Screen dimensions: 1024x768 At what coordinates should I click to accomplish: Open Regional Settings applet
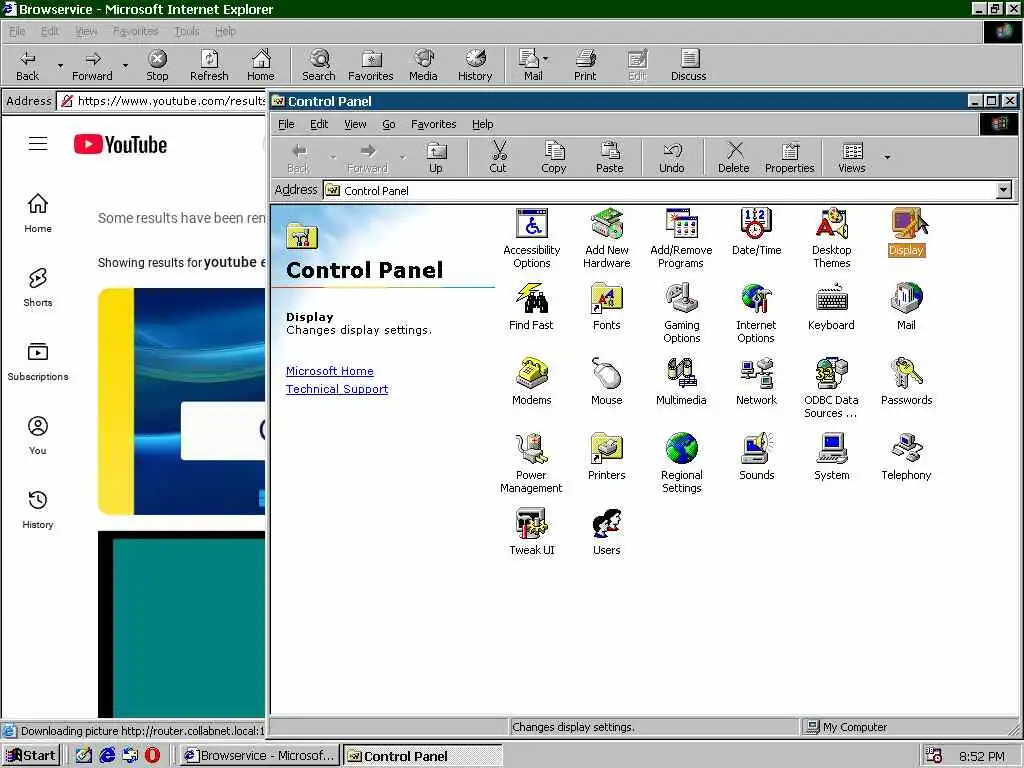[681, 464]
